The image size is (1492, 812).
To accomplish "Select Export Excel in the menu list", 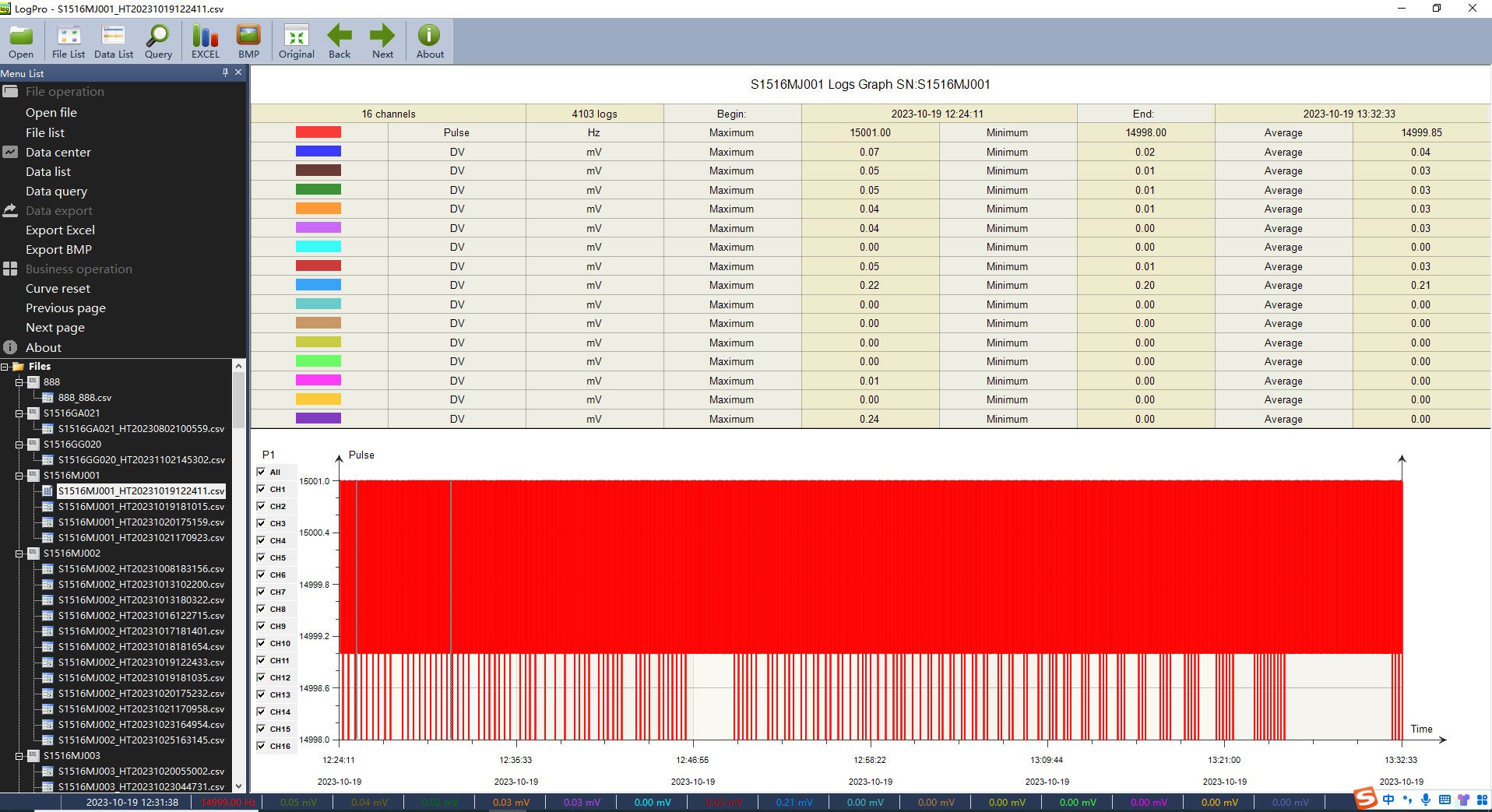I will tap(60, 230).
